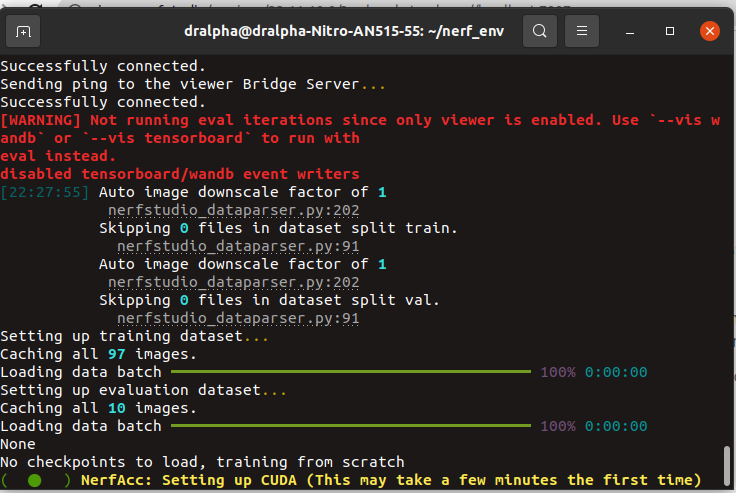Viewport: 736px width, 493px height.
Task: Open the terminal hamburger menu
Action: (582, 31)
